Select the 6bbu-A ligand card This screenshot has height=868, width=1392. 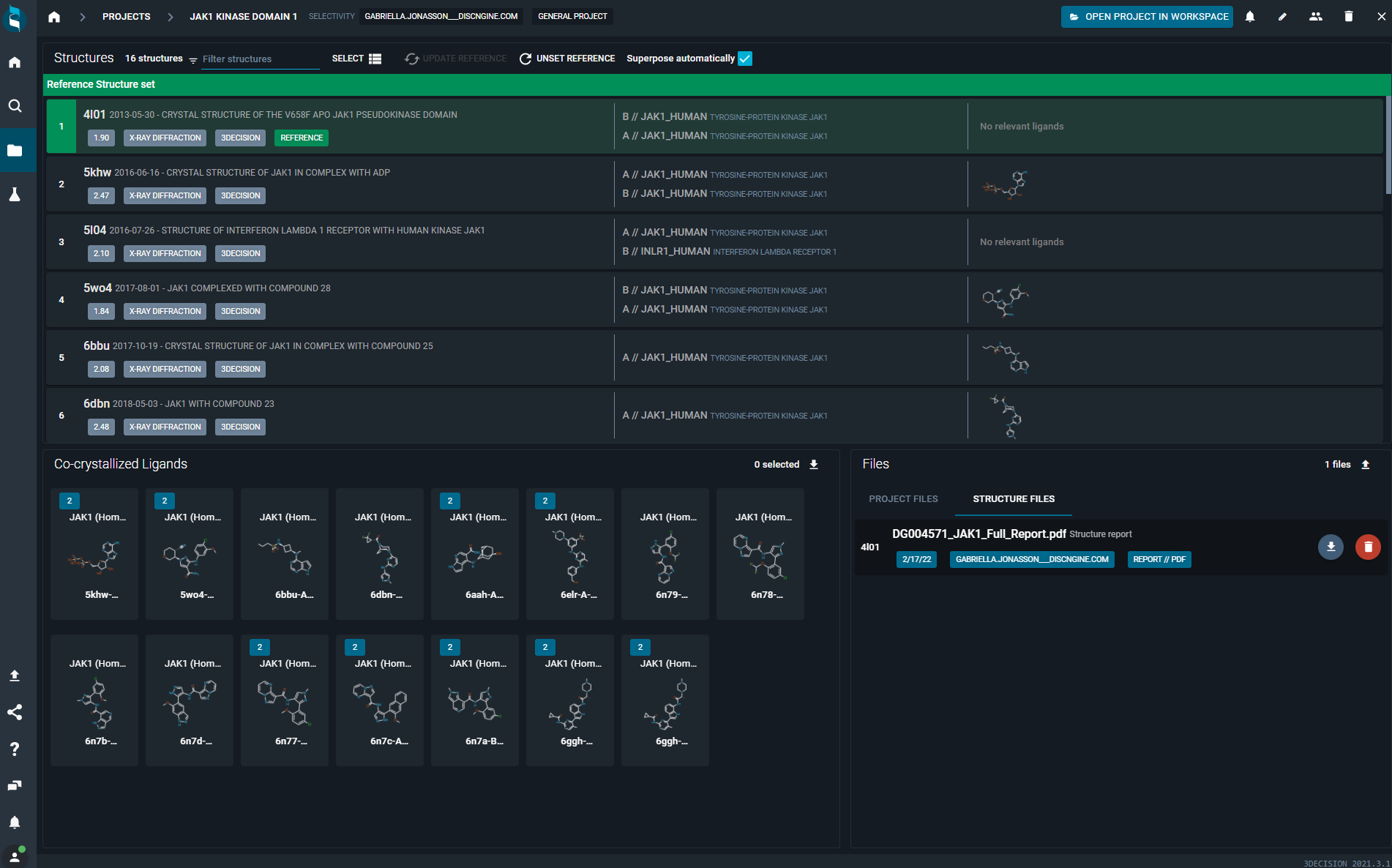click(x=285, y=554)
